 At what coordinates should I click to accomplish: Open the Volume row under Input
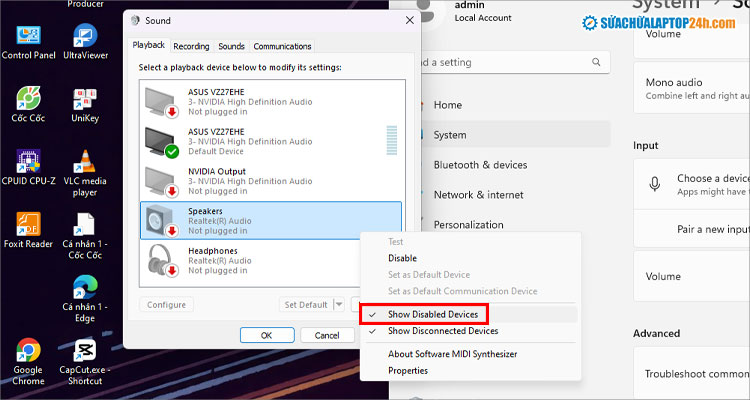(x=692, y=276)
